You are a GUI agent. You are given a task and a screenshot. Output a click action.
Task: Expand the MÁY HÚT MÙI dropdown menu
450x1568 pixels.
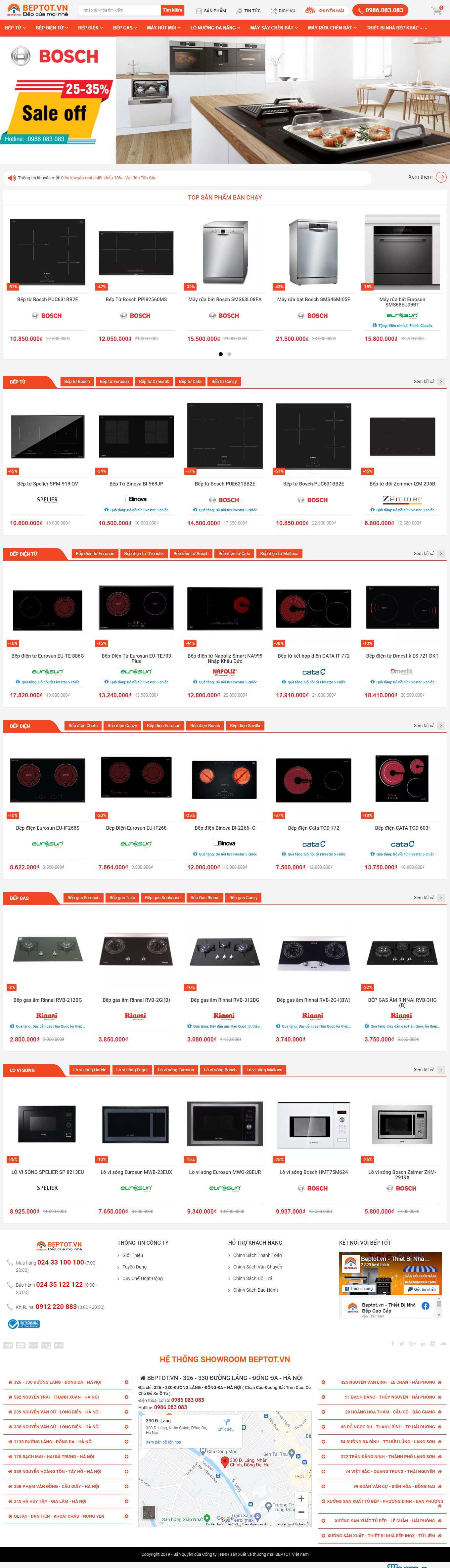coord(163,27)
